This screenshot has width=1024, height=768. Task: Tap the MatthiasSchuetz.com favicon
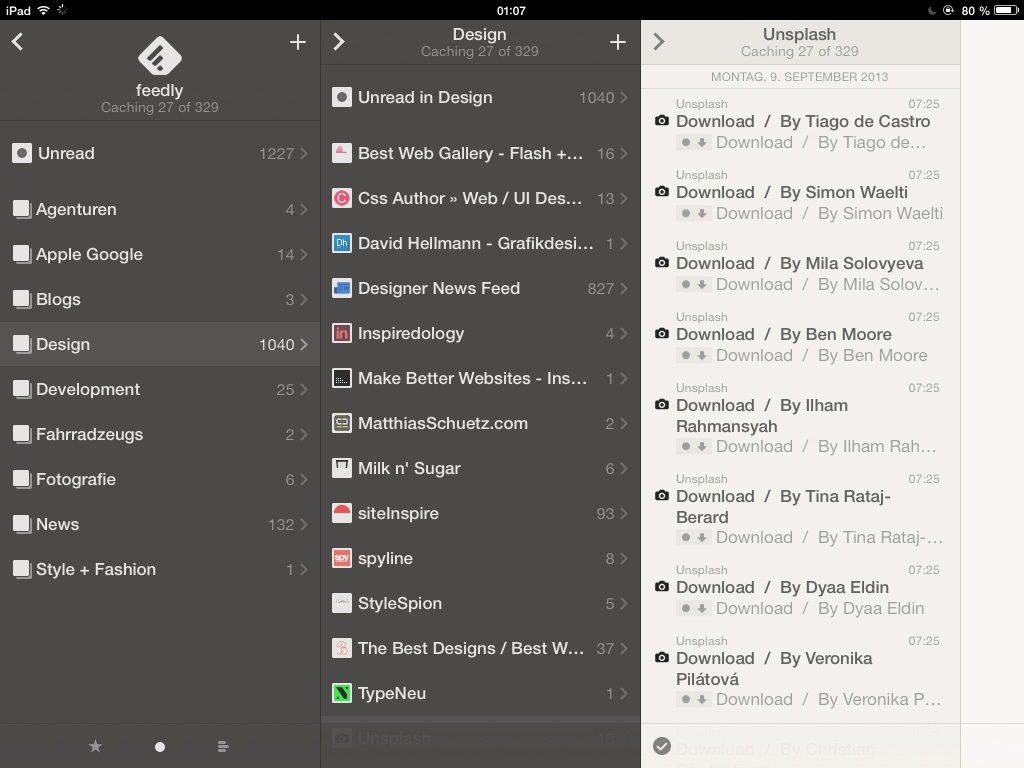click(342, 423)
